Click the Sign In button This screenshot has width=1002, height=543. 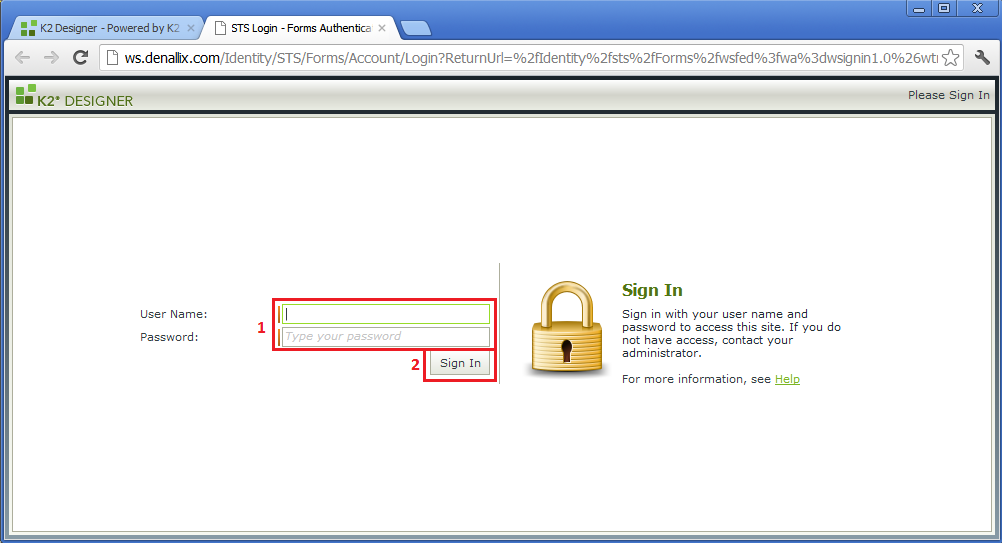pyautogui.click(x=460, y=363)
